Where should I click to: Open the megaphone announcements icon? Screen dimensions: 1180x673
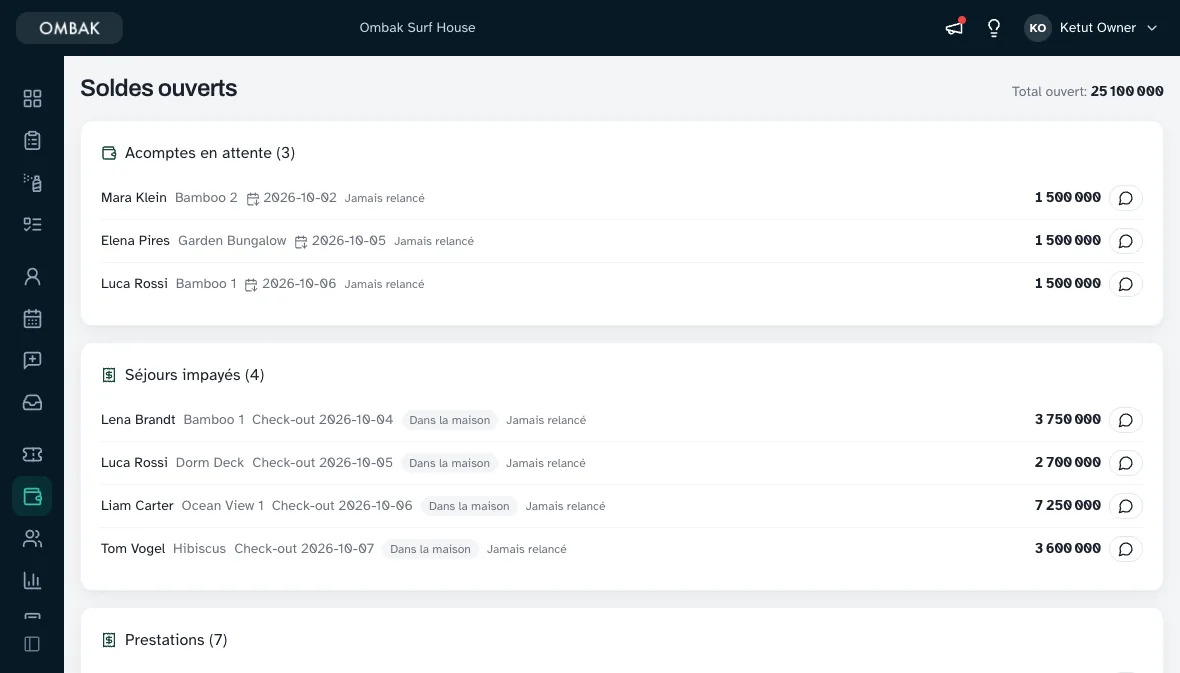(954, 28)
